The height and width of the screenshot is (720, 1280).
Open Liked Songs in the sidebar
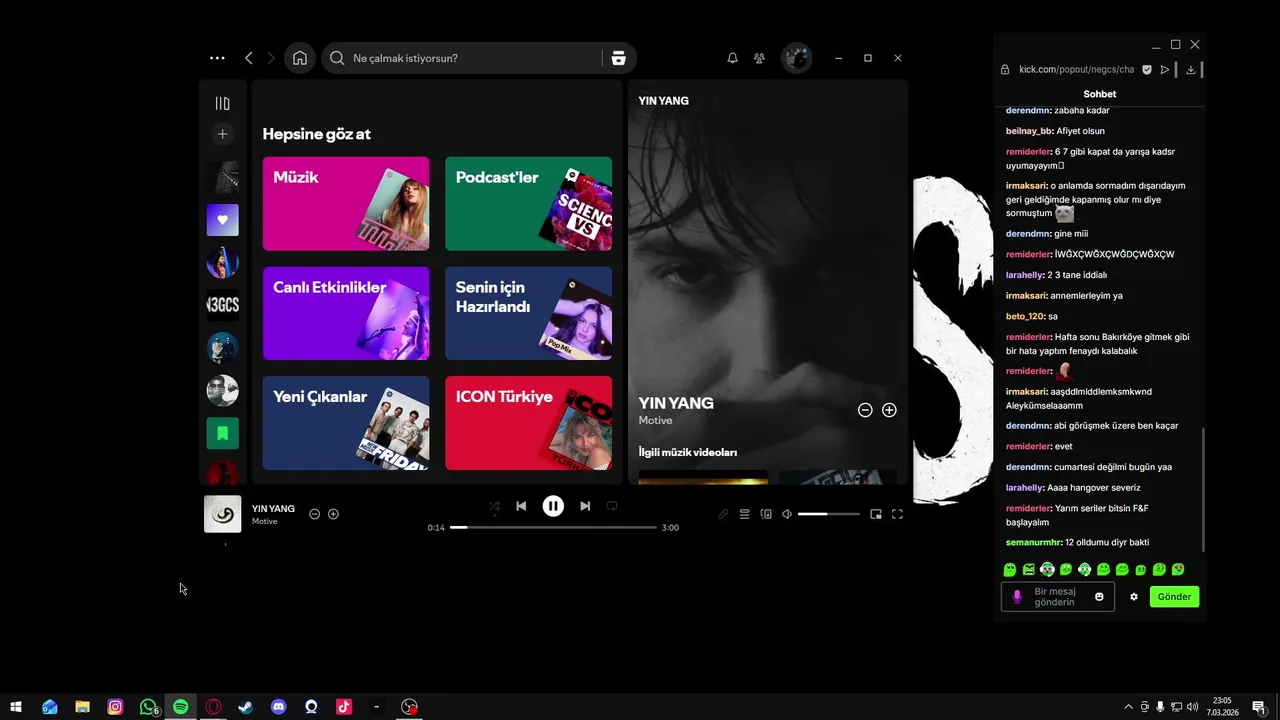click(223, 220)
